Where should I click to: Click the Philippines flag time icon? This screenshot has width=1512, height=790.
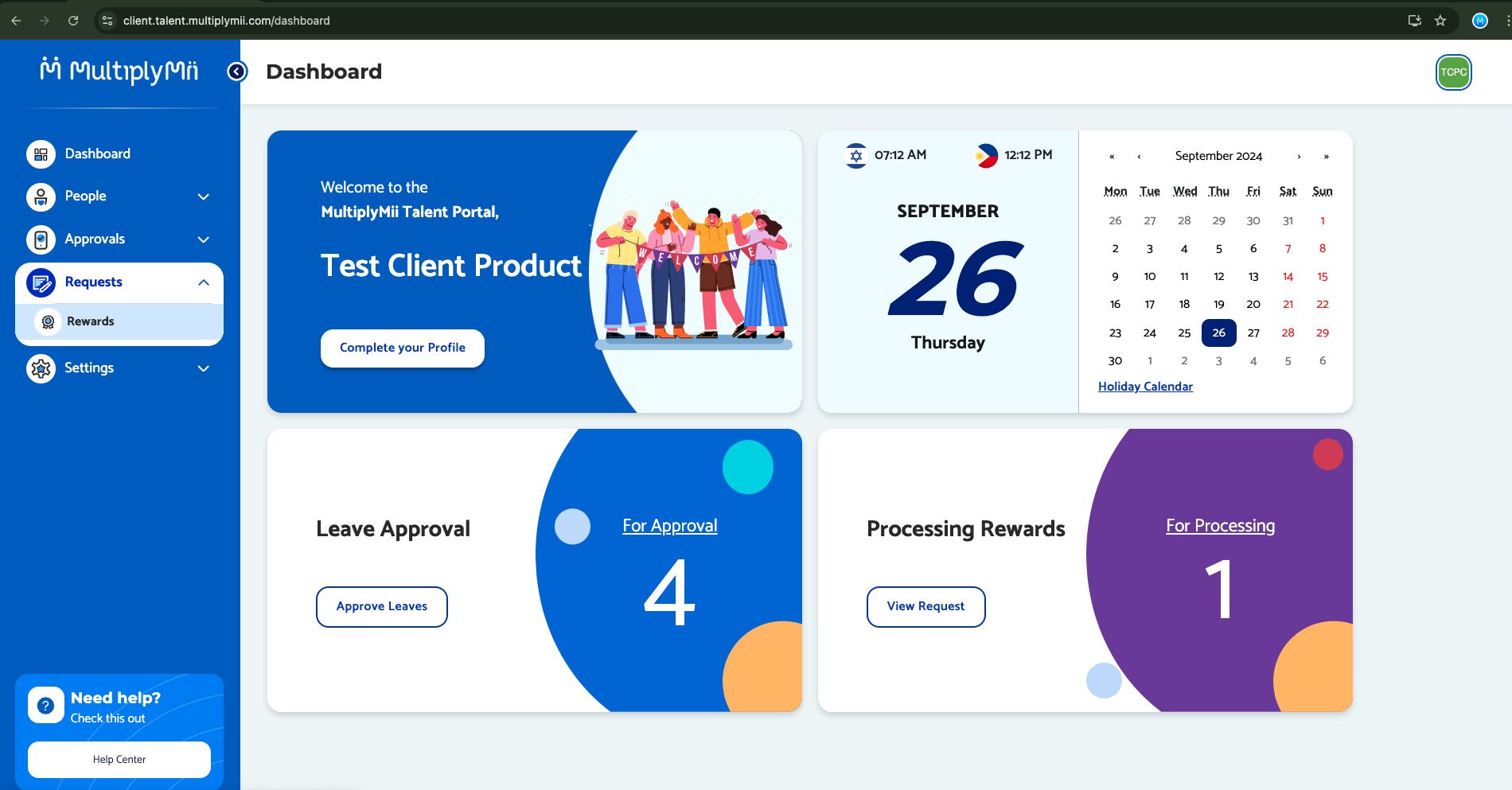pos(986,156)
